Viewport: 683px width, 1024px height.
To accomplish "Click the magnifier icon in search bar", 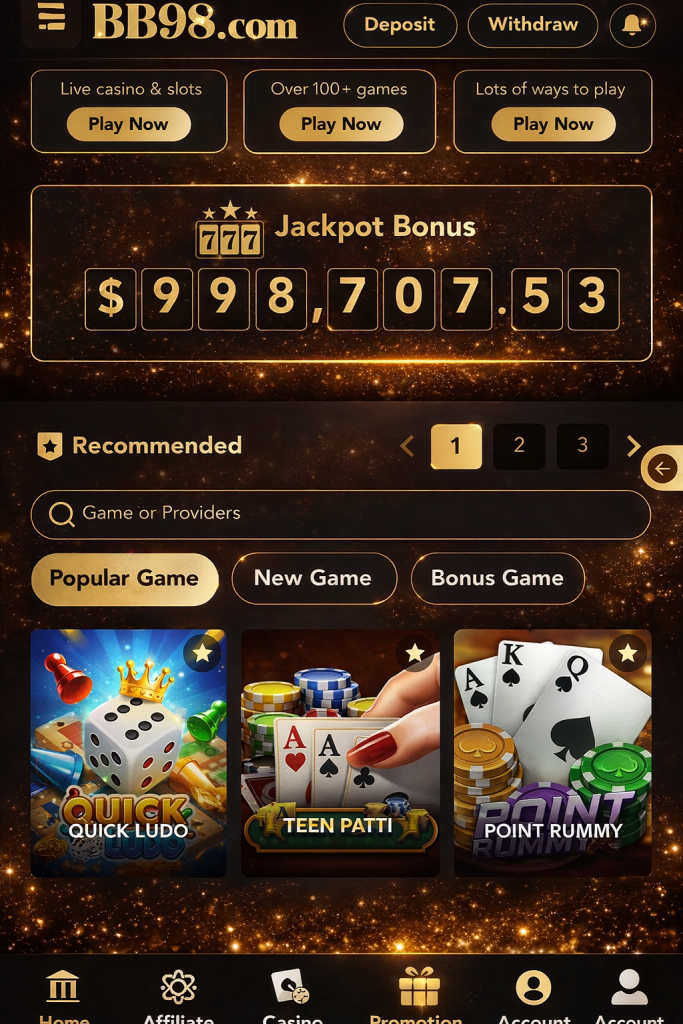I will 61,514.
